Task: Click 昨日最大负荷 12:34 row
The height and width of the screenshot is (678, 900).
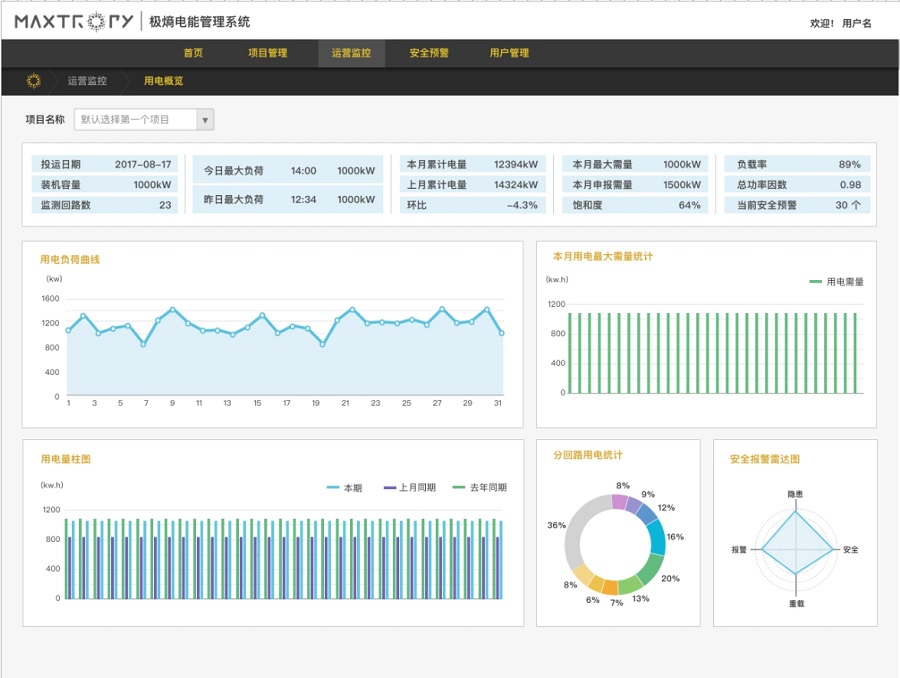Action: coord(288,199)
